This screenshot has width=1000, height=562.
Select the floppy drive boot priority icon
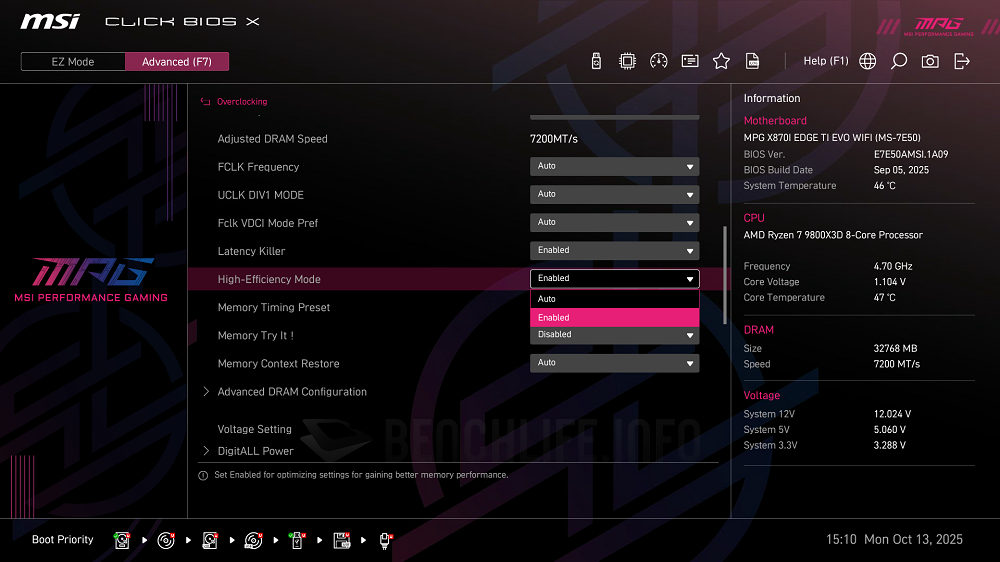point(342,540)
